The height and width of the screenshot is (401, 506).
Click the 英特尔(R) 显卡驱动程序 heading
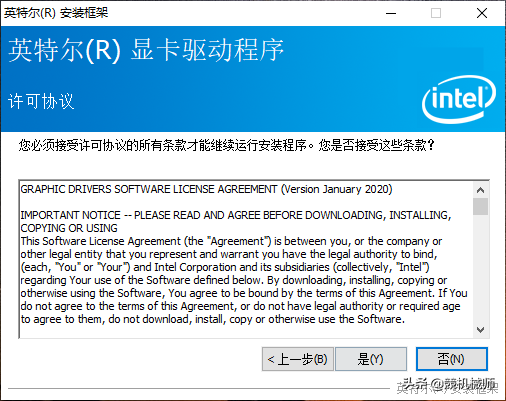(146, 50)
